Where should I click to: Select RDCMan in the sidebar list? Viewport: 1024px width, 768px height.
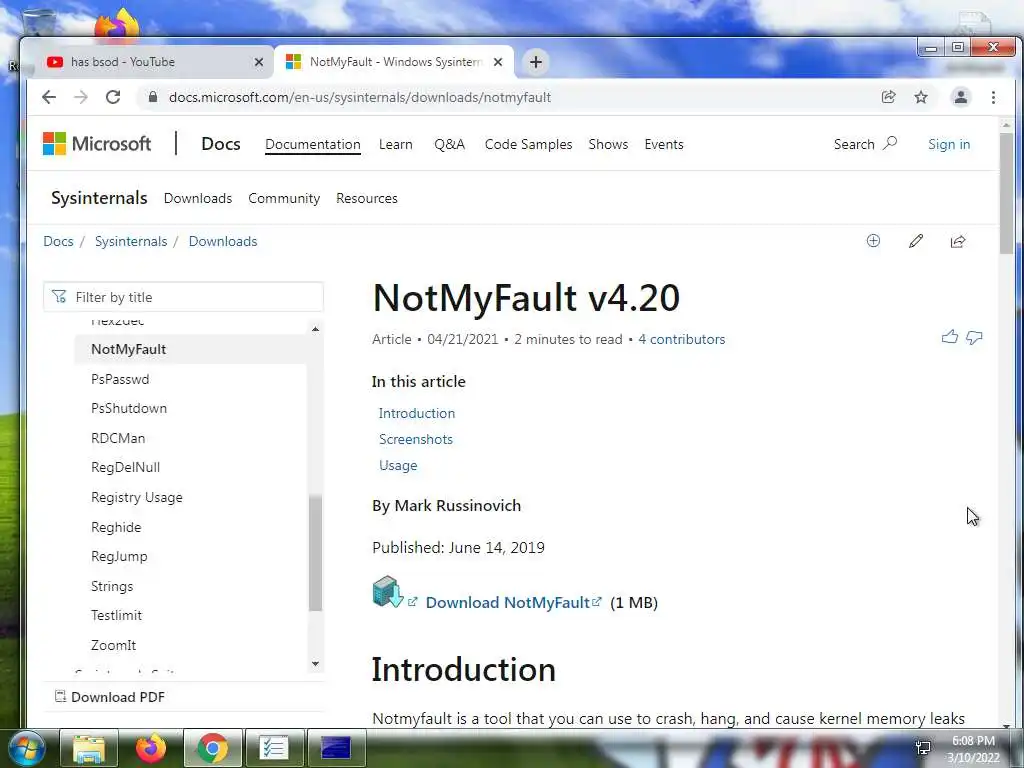(x=118, y=438)
